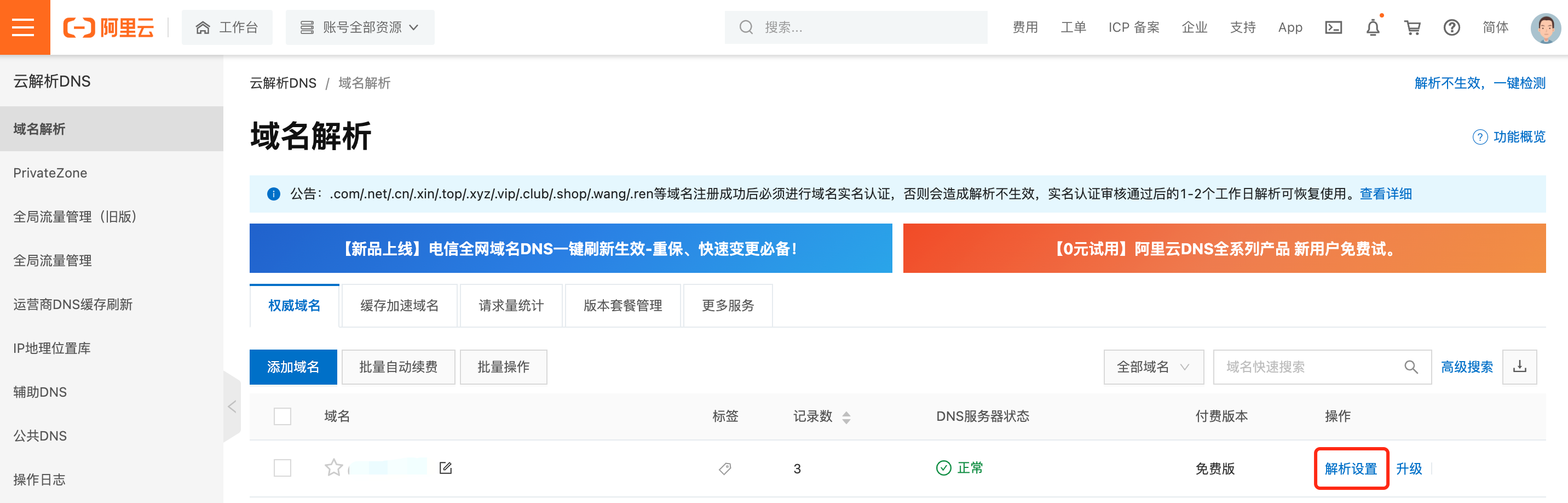Check the domain row checkbox

[x=283, y=468]
